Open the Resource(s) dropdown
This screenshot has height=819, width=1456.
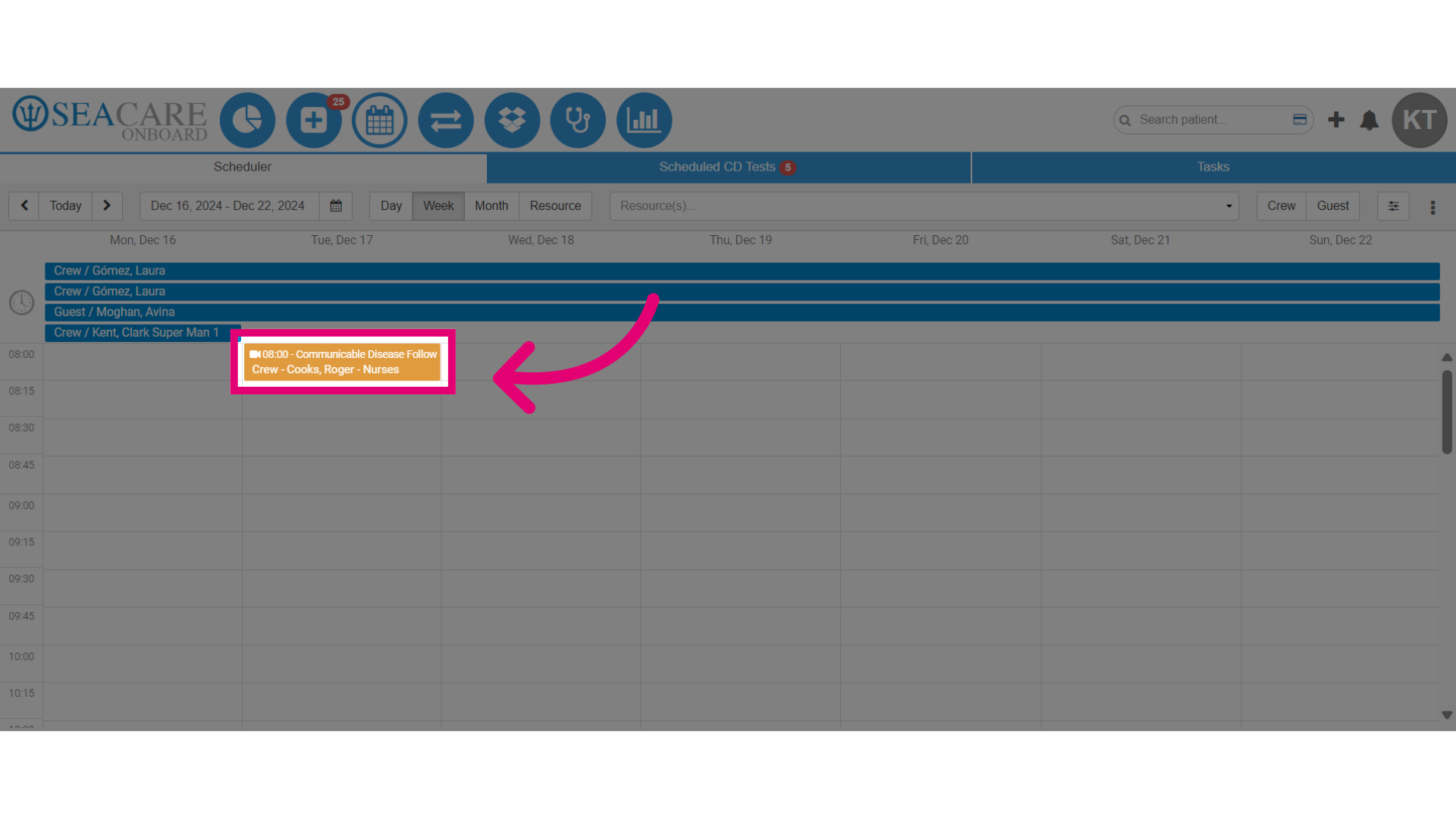click(x=924, y=206)
